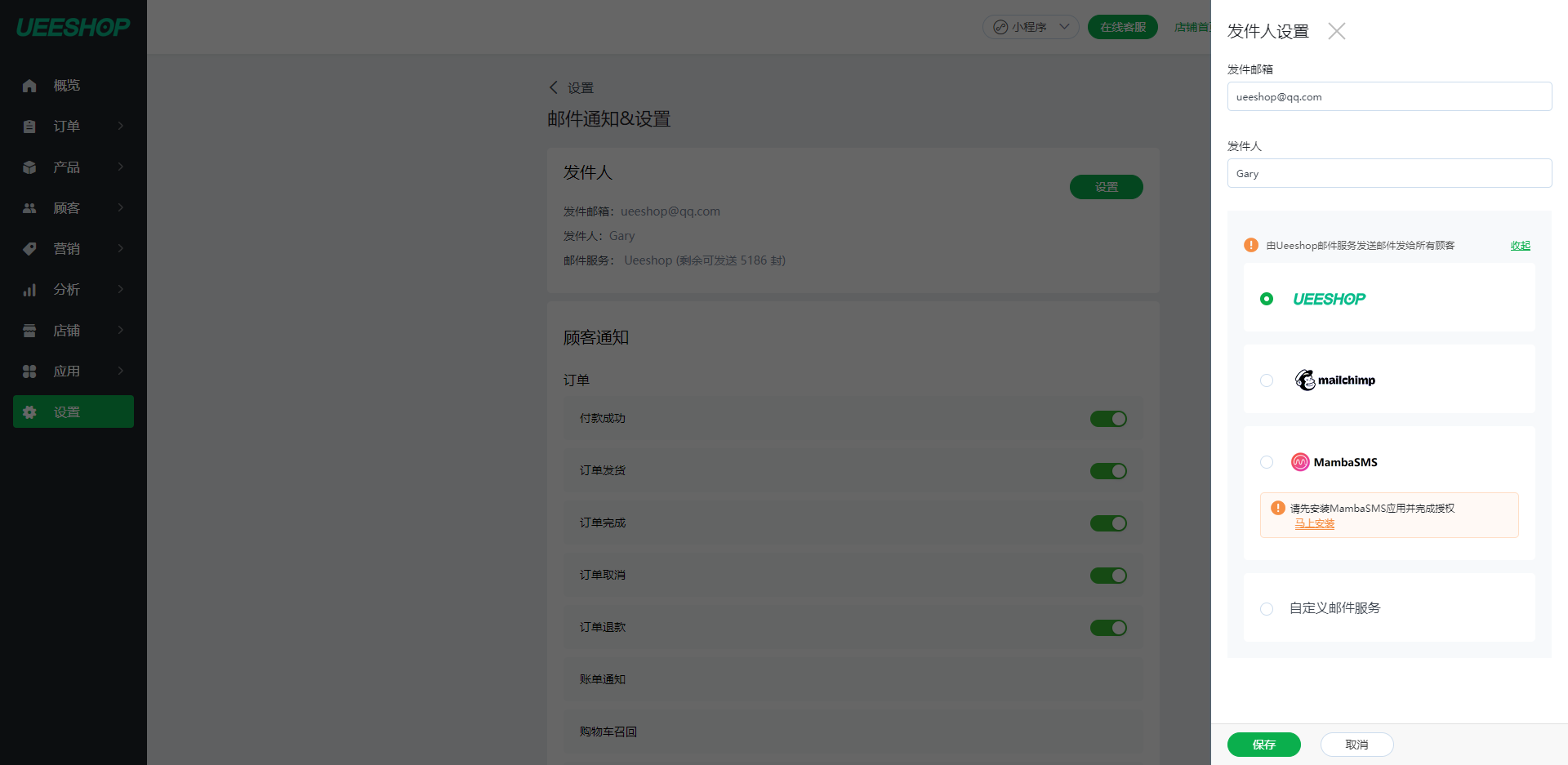Click the green UEESHOP logo in service list
The image size is (1568, 765).
click(x=1329, y=299)
